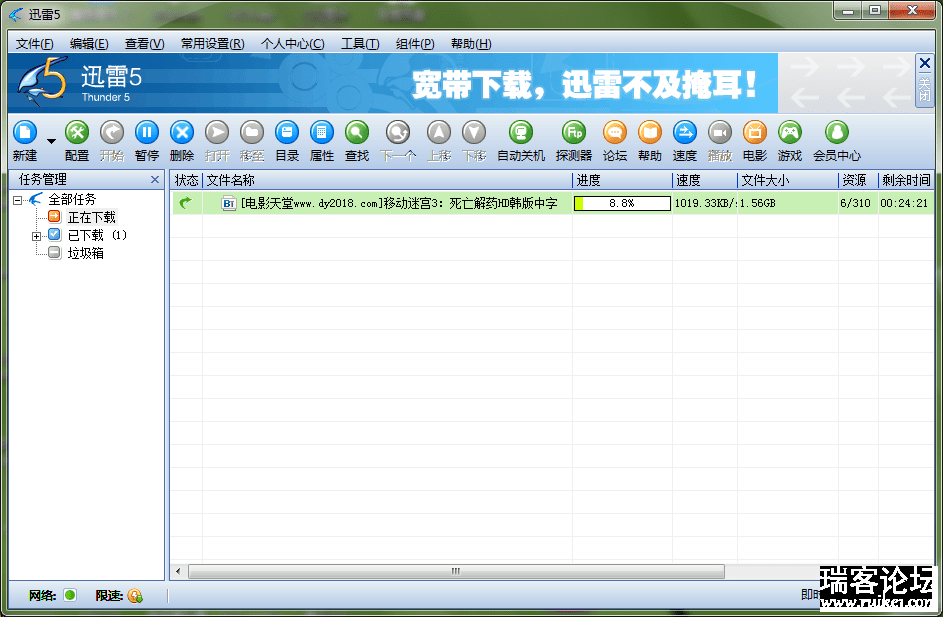Click the 帮助 (Help) toolbar icon

click(650, 133)
